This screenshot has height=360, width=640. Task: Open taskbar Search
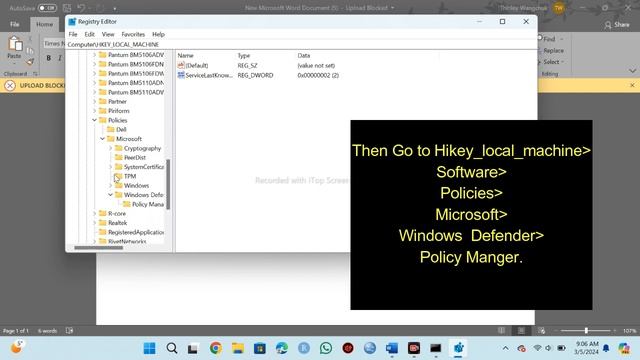(172, 348)
